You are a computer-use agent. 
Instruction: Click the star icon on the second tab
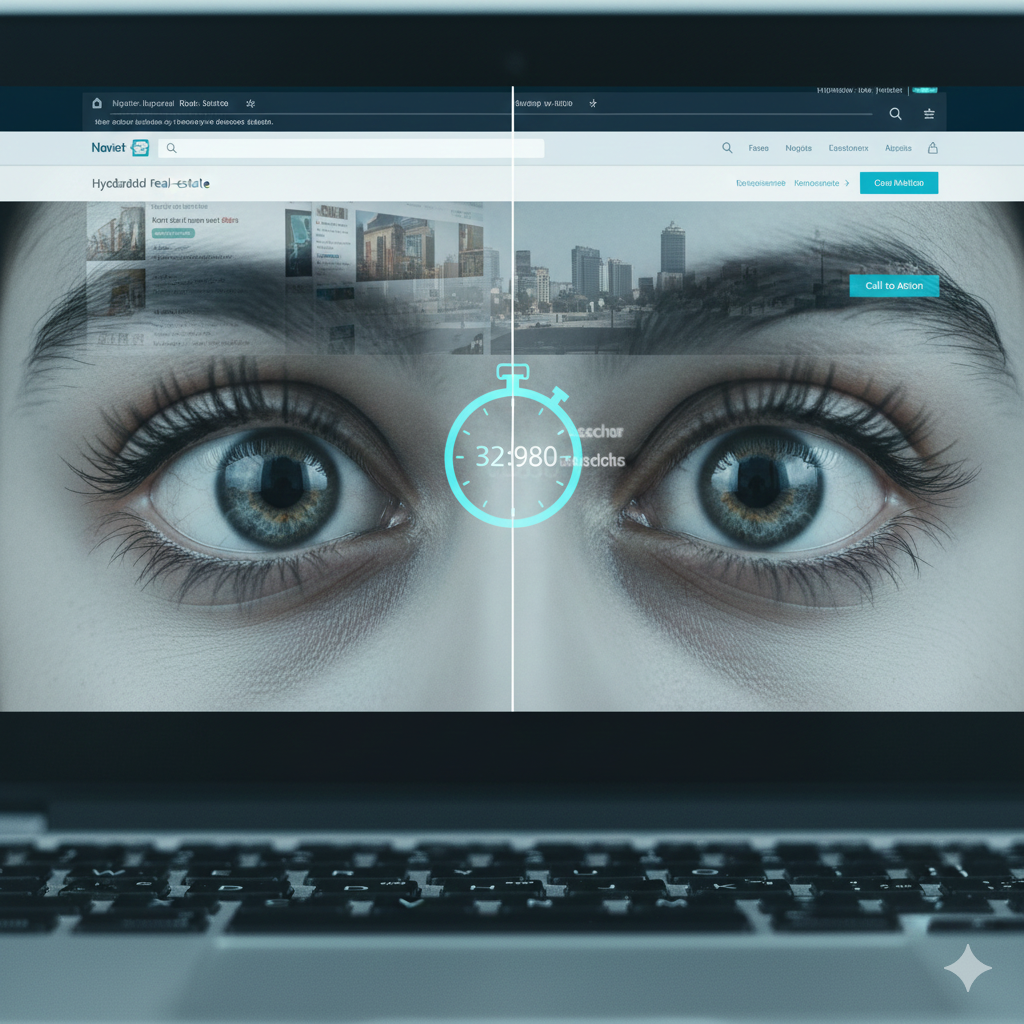pos(593,103)
